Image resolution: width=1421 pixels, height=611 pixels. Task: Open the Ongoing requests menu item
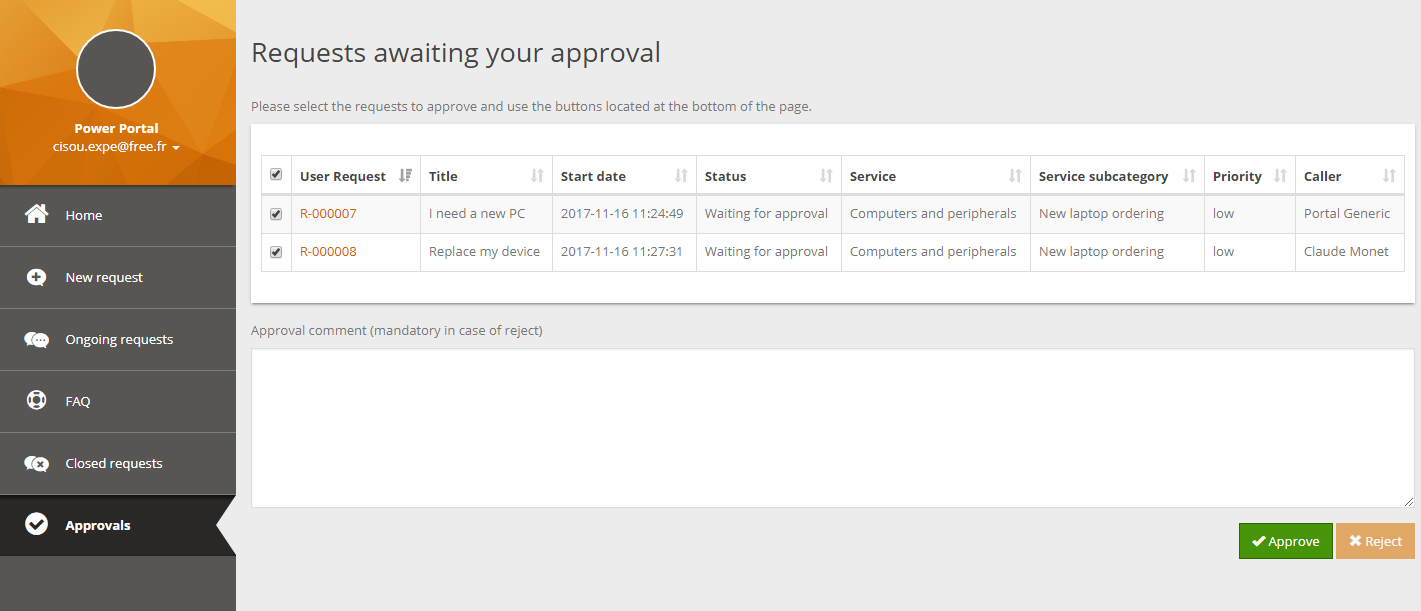[119, 340]
